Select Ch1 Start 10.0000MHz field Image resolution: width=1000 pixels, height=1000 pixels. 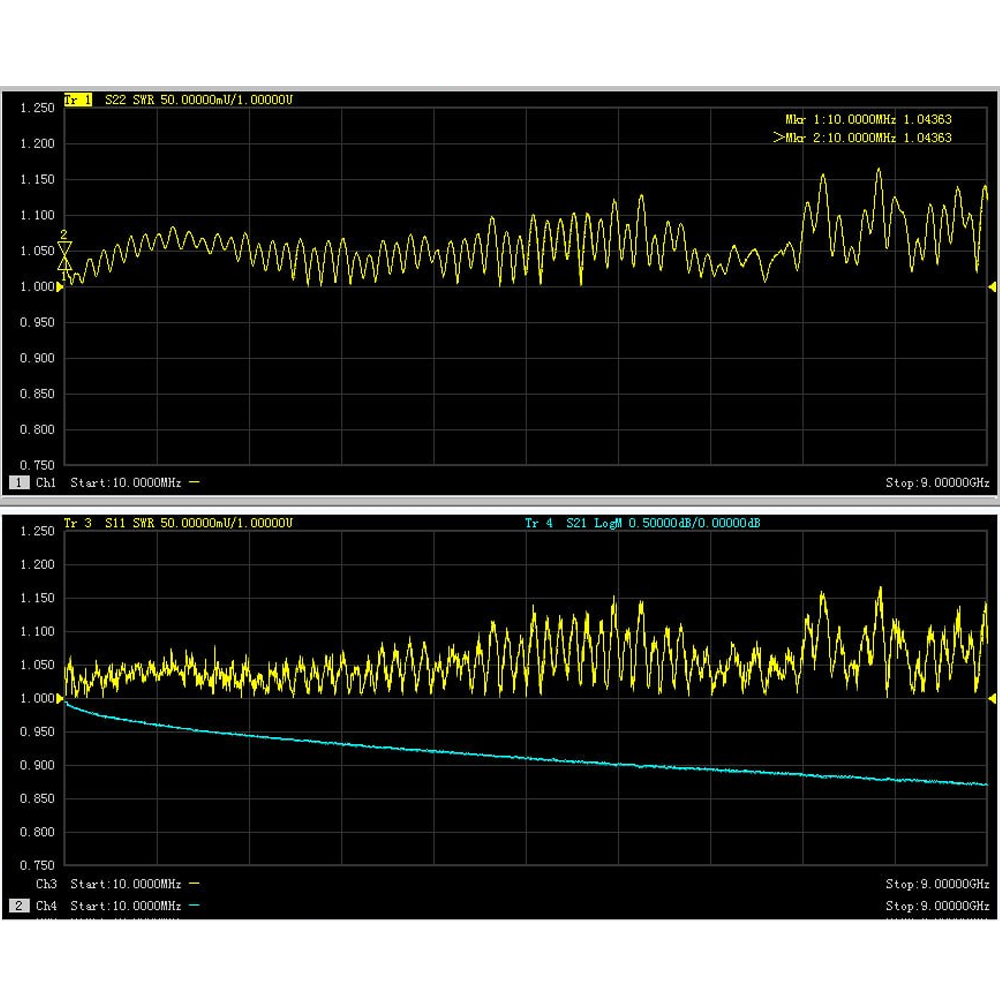coord(126,483)
